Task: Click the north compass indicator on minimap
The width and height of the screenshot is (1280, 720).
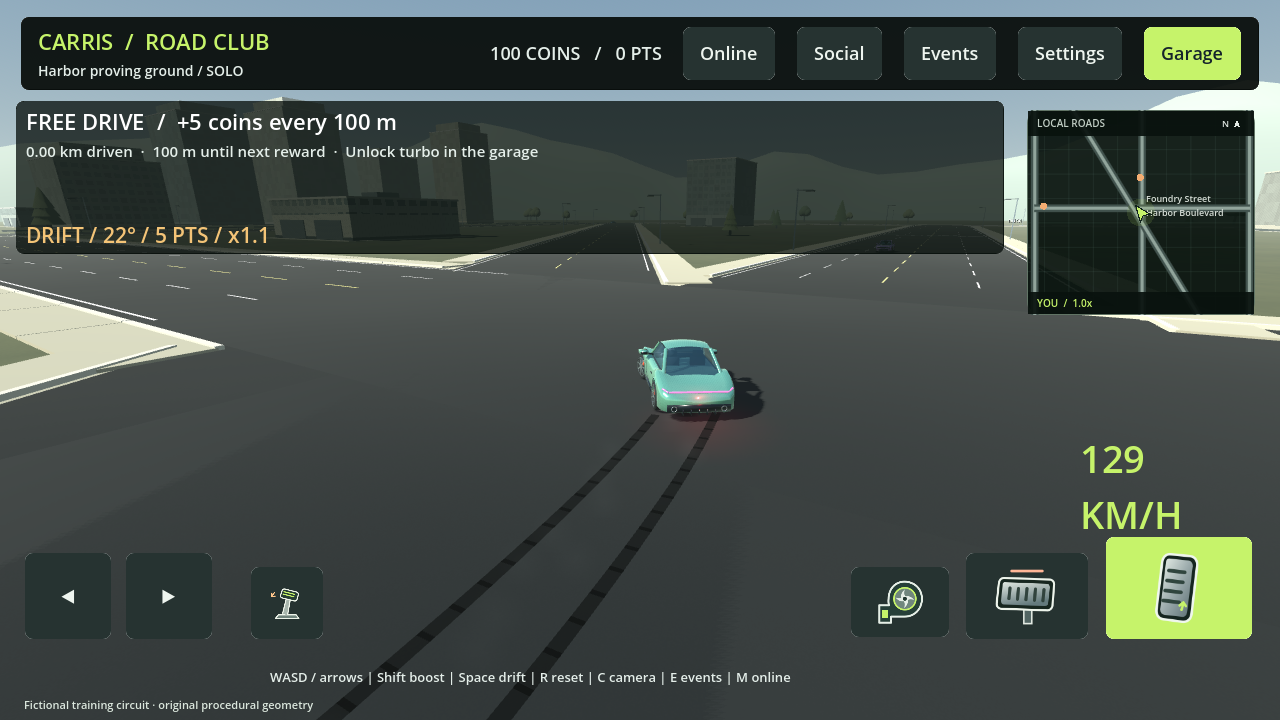Action: click(1231, 124)
